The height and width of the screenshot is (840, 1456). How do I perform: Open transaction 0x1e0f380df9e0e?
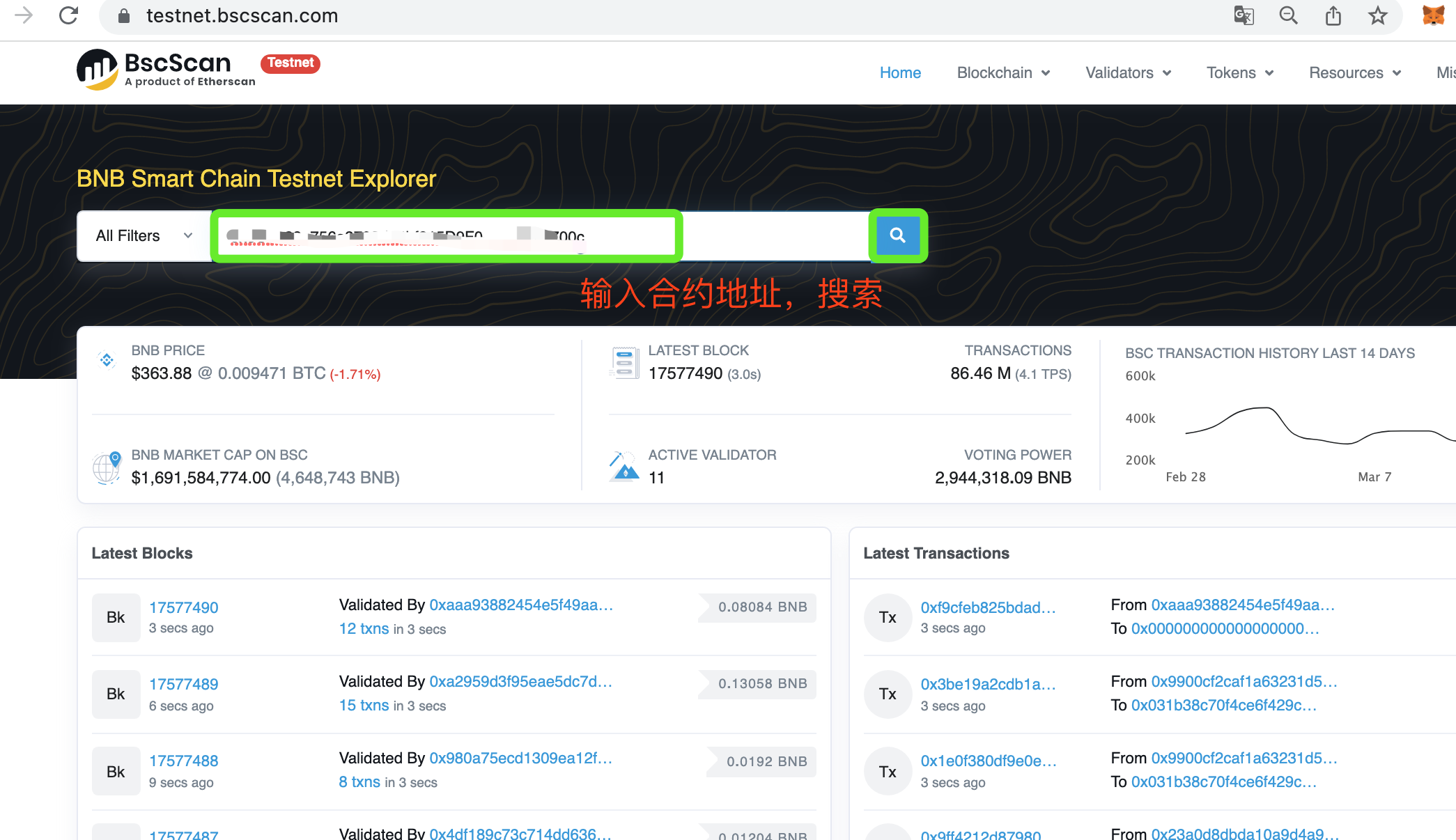tap(989, 761)
